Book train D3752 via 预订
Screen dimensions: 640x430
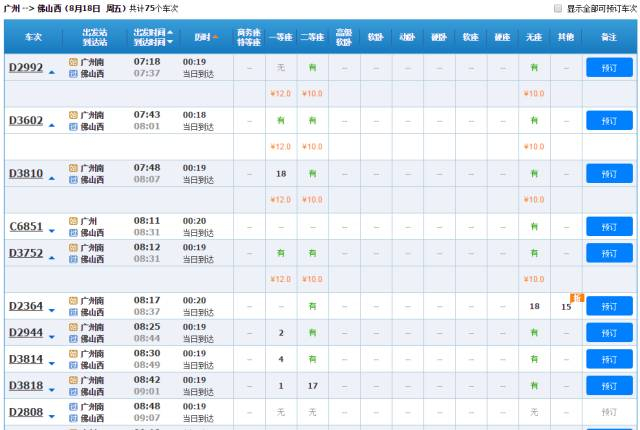pyautogui.click(x=609, y=253)
